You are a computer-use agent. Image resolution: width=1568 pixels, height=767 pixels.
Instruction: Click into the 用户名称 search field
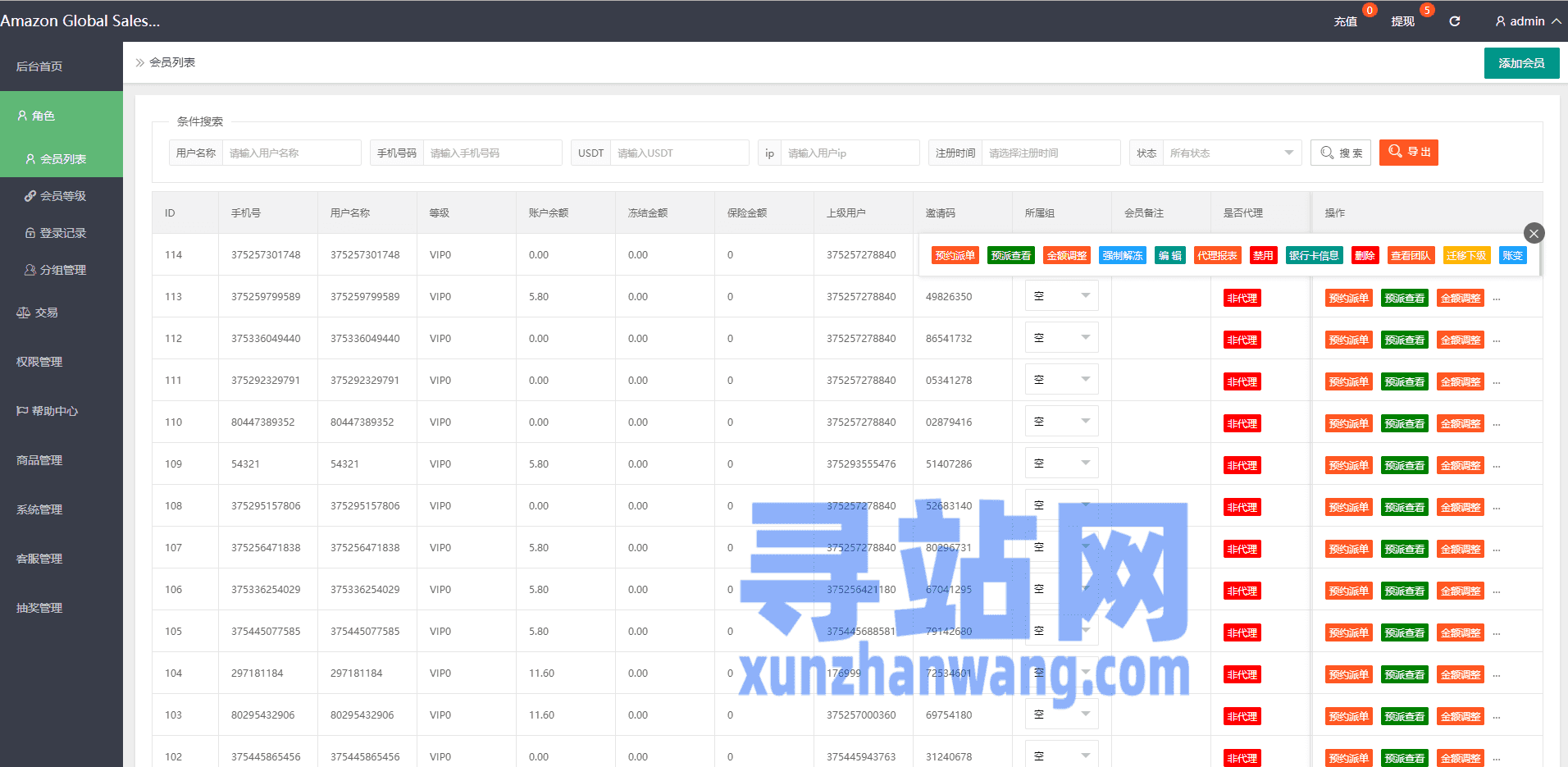click(x=291, y=153)
